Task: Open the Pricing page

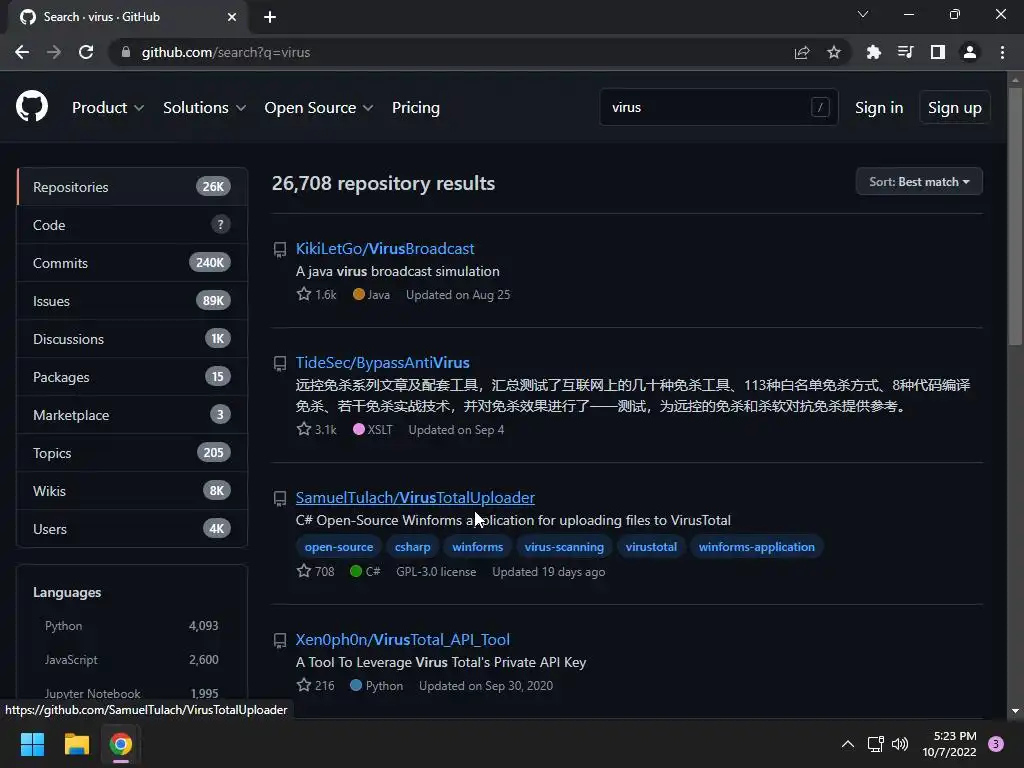Action: pos(415,108)
